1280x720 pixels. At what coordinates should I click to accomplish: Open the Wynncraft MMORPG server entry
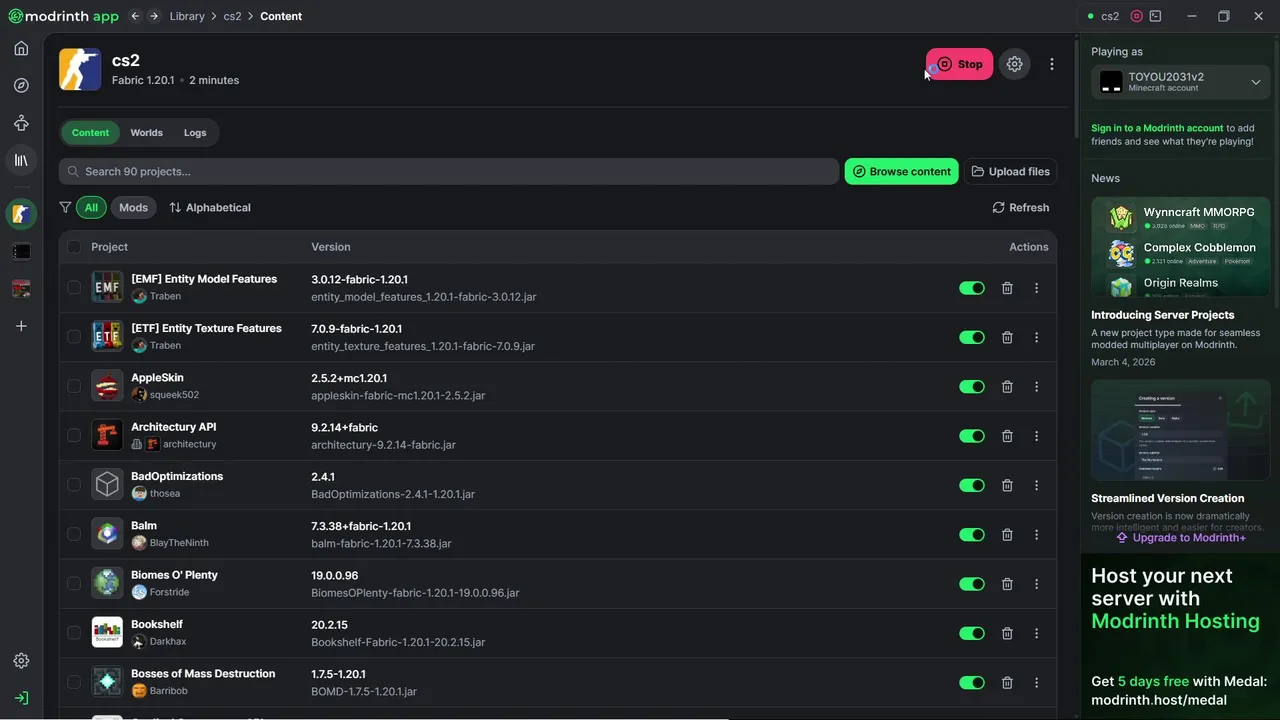pyautogui.click(x=1181, y=217)
